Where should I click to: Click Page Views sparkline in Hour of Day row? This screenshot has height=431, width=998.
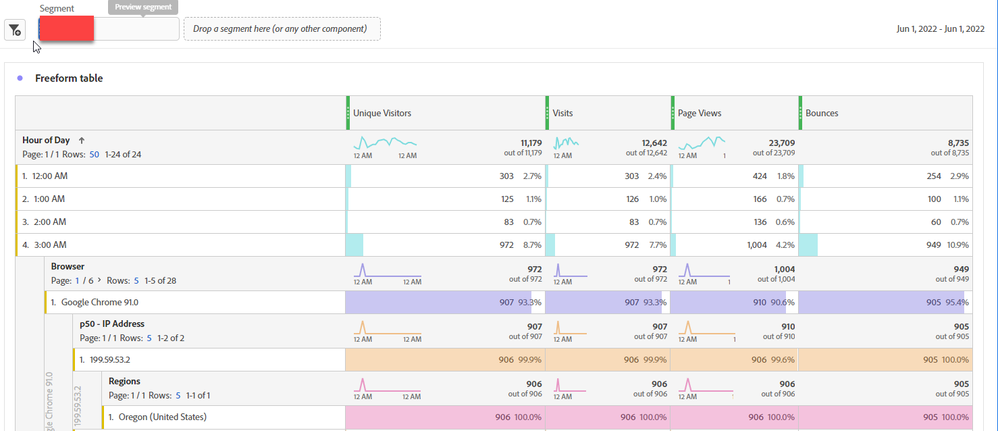(x=702, y=143)
